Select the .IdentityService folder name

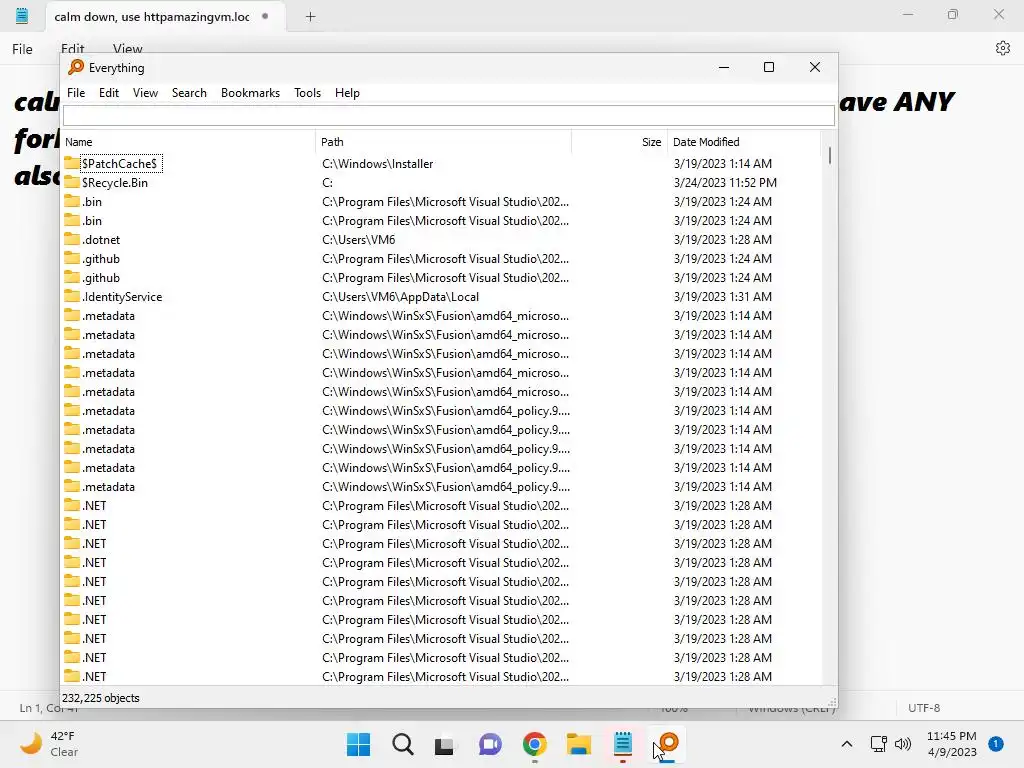click(x=122, y=296)
